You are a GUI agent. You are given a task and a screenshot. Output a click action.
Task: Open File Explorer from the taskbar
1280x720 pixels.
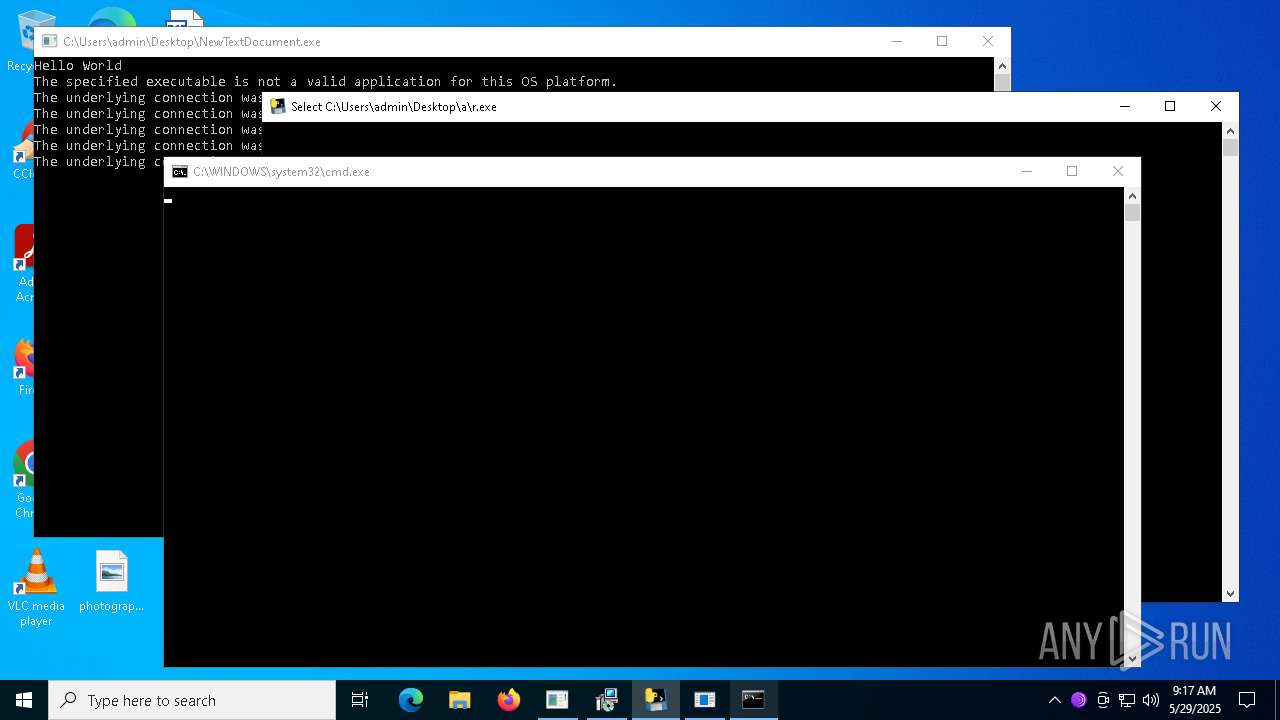point(460,700)
